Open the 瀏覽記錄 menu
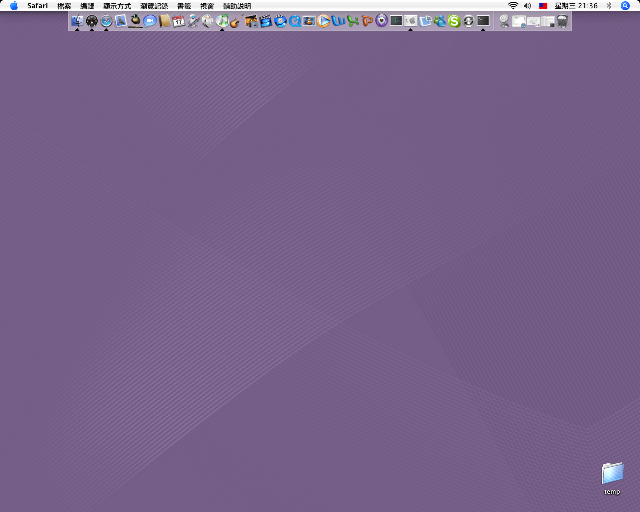640x512 pixels. 154,6
